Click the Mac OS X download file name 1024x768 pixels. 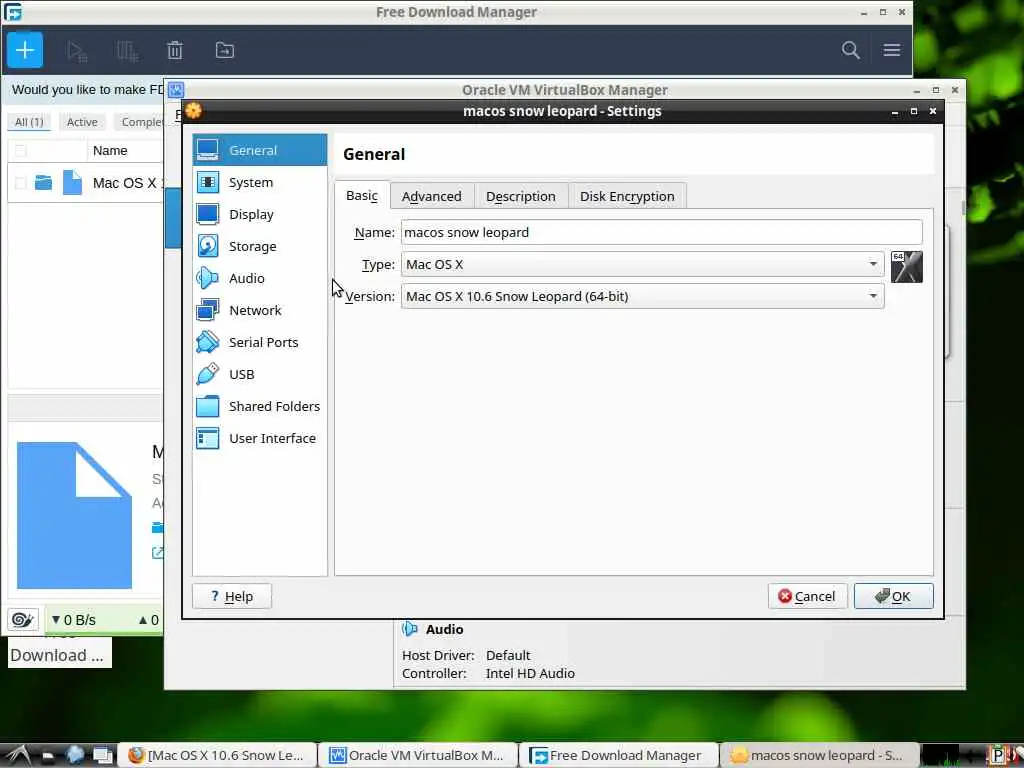127,183
